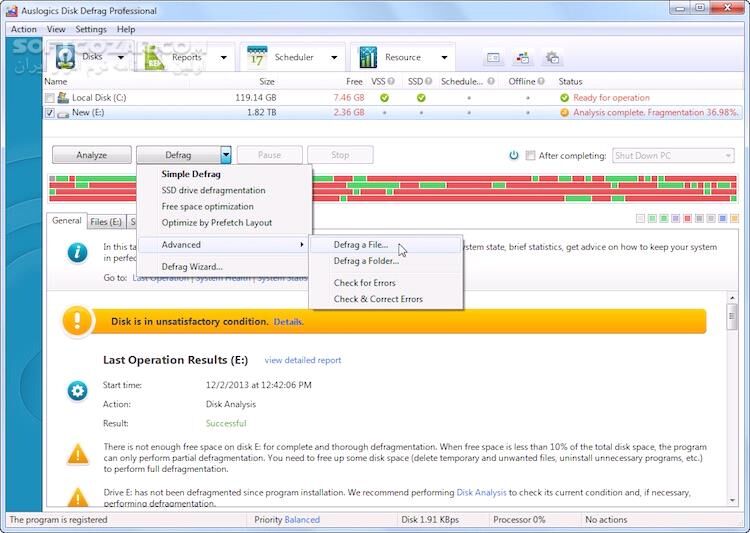The width and height of the screenshot is (750, 533).
Task: Enable the After completing checkbox
Action: point(530,155)
